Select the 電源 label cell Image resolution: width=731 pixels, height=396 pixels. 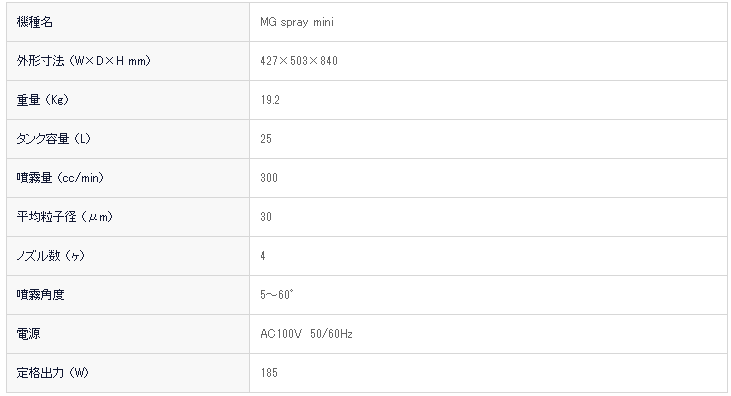[128, 334]
